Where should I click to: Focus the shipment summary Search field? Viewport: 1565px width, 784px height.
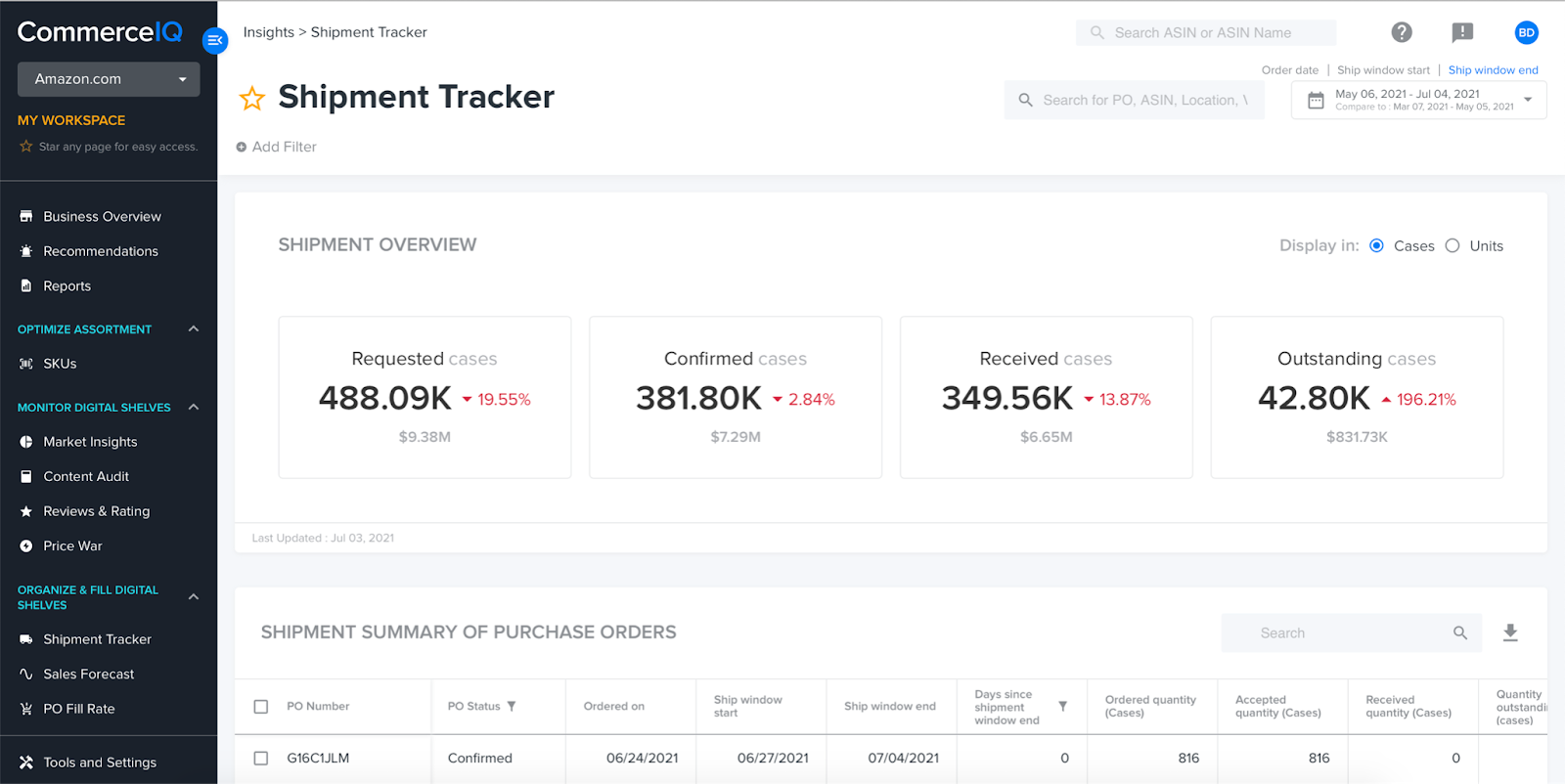coord(1352,632)
